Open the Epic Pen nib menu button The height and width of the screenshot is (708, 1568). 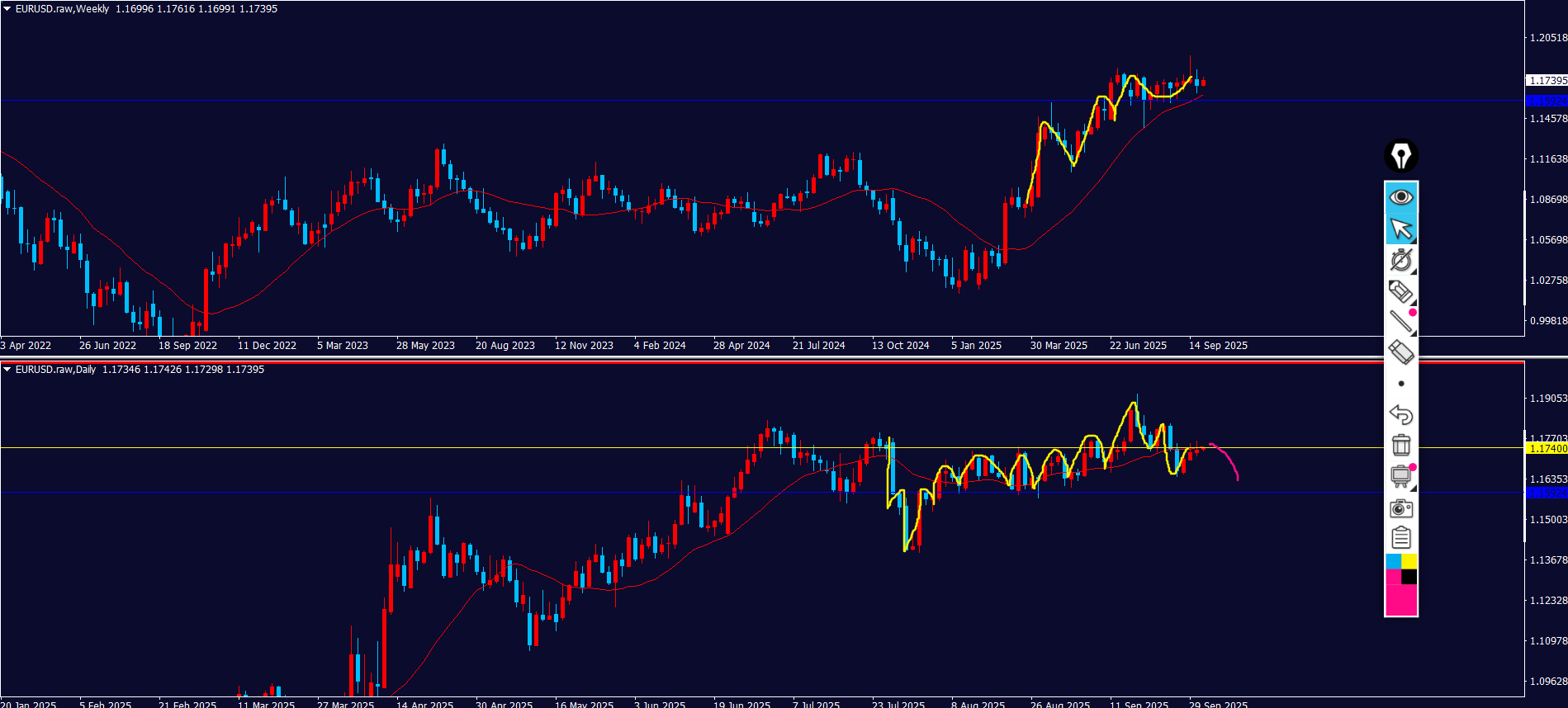(1400, 156)
